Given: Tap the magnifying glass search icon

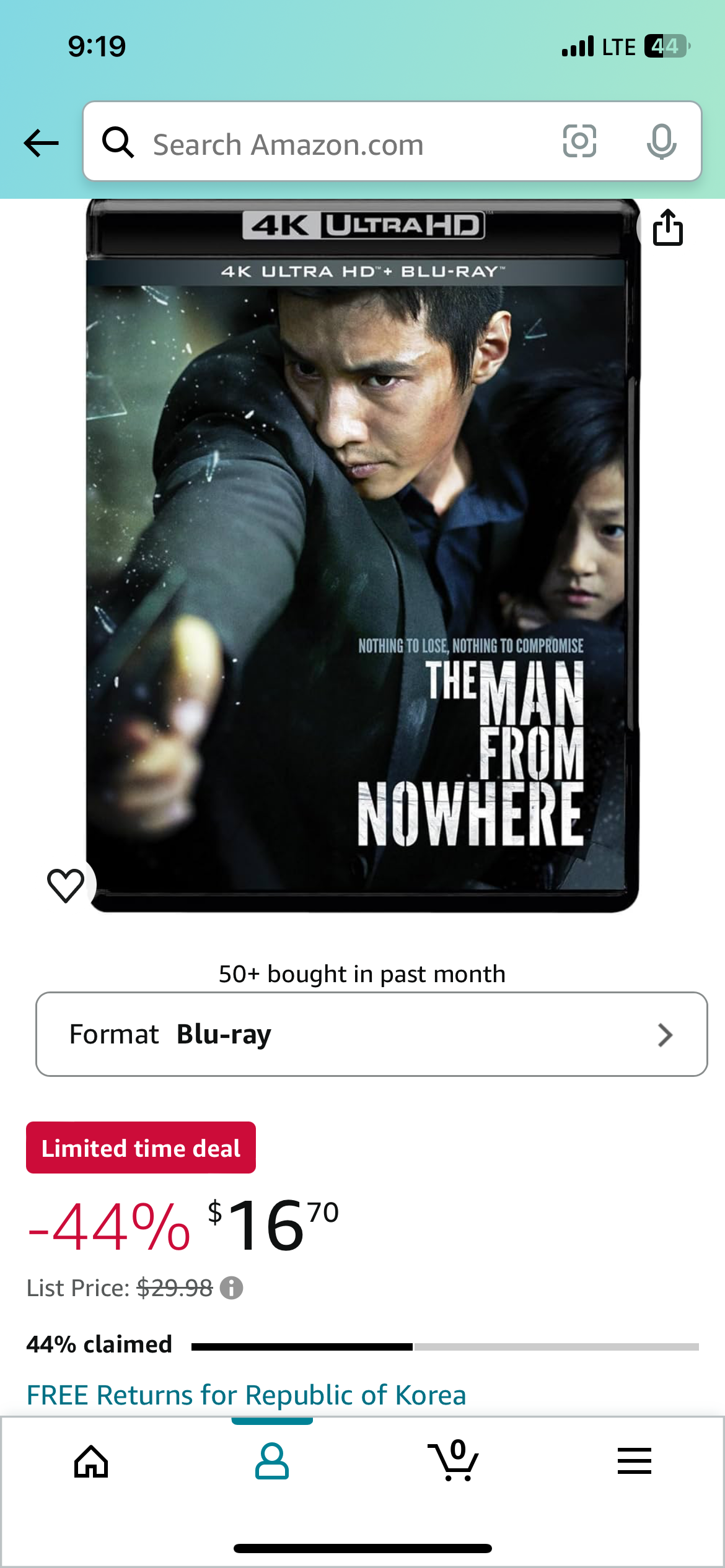Looking at the screenshot, I should 118,142.
